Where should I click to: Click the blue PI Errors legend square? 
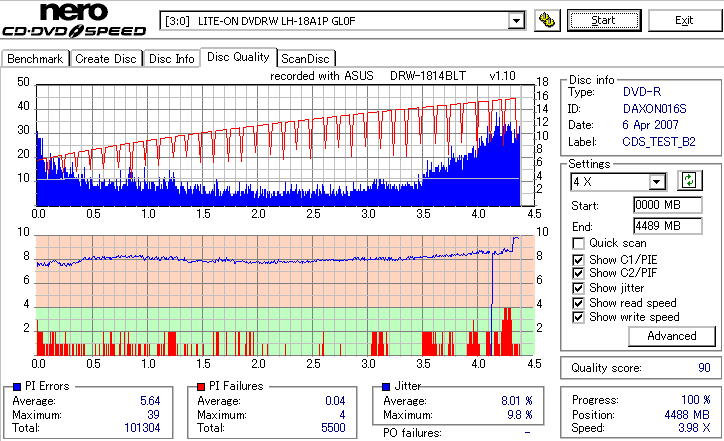pos(17,387)
